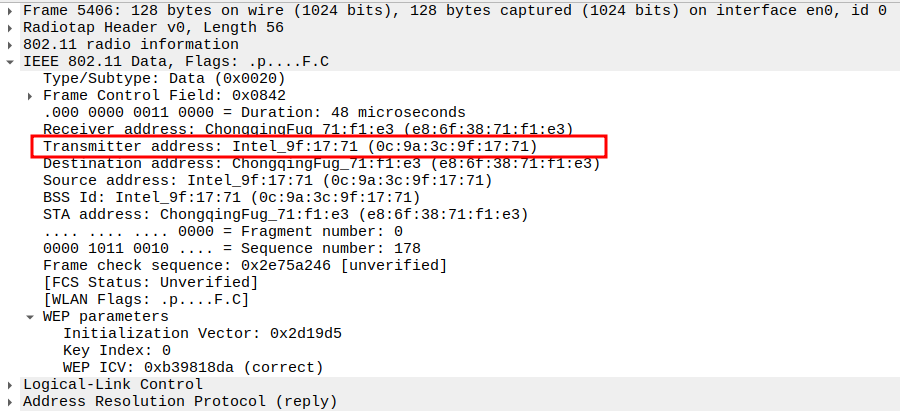
Task: Expand the 802.11 radio information section
Action: [x=10, y=45]
